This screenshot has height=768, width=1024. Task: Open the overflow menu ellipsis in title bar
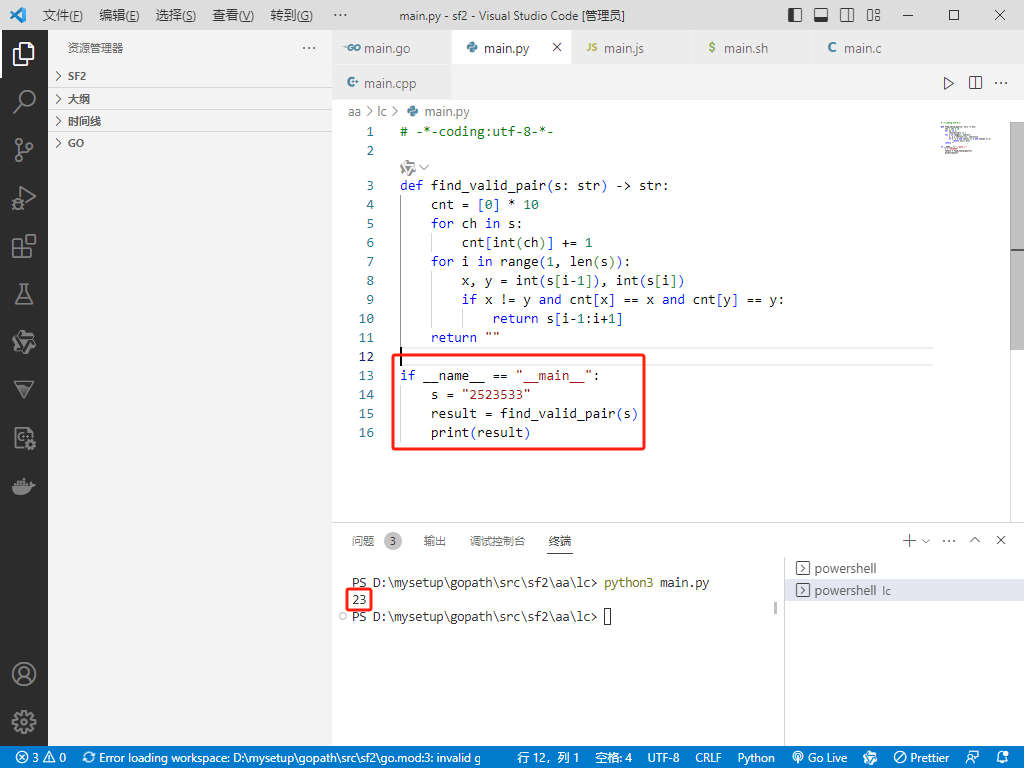(340, 16)
